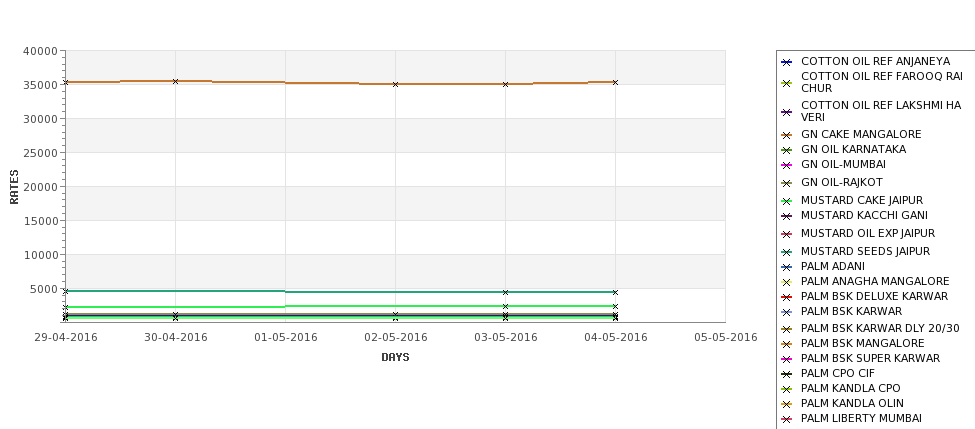Select MUSTARD KACCHI GANI legend entry text
975x429 pixels.
(864, 215)
